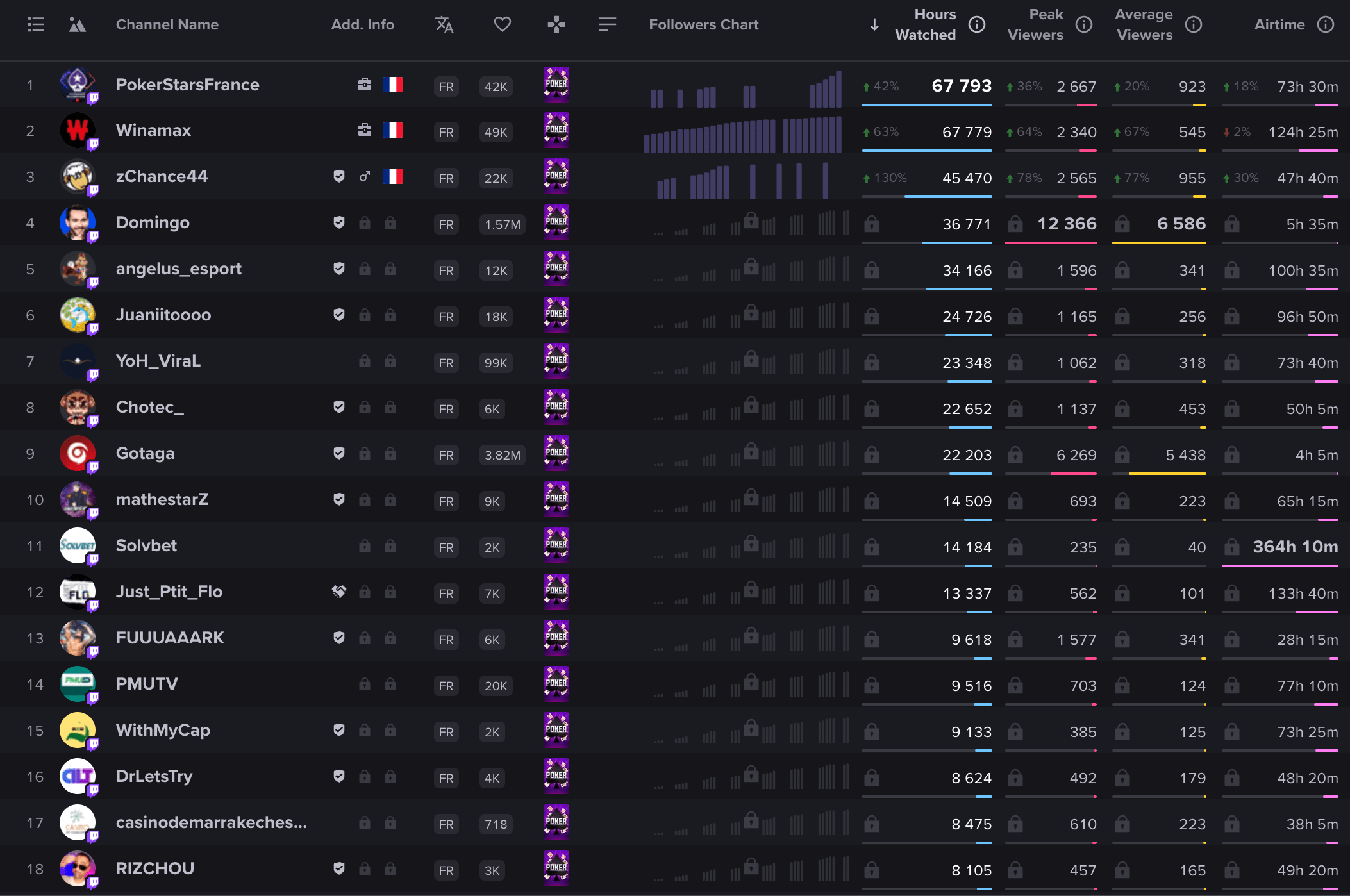
Task: Open Airtime info icon
Action: pyautogui.click(x=1326, y=24)
